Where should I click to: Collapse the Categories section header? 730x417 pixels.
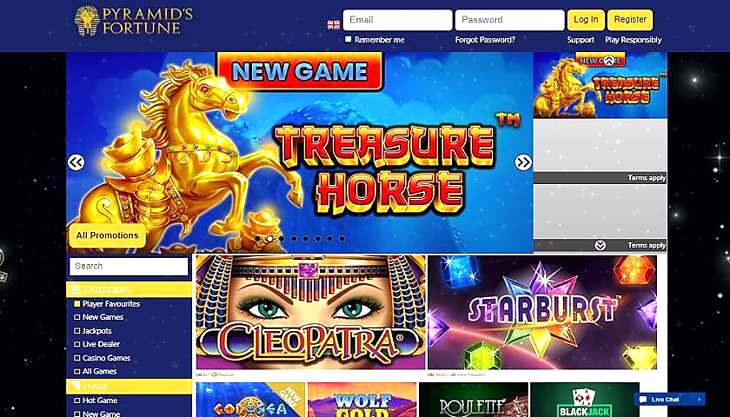click(129, 290)
